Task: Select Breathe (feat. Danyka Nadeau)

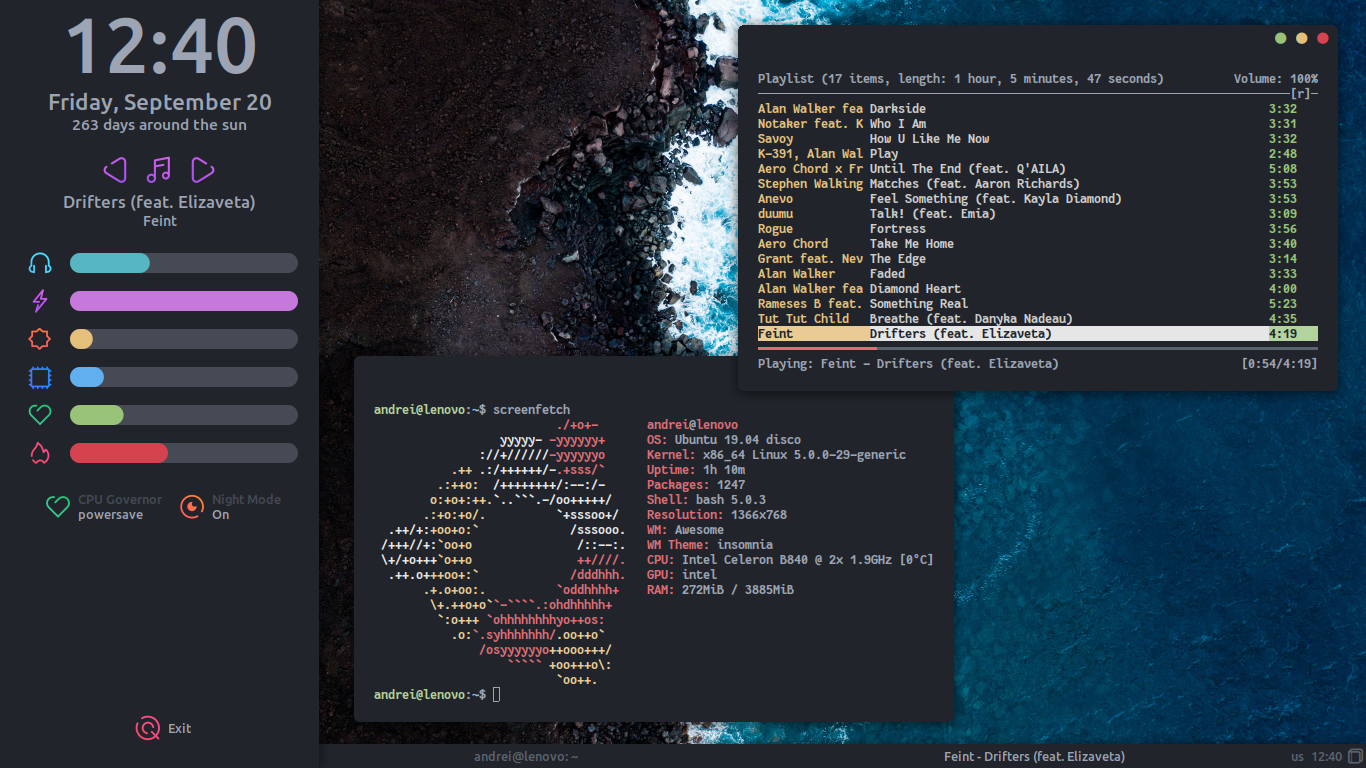Action: tap(1038, 319)
